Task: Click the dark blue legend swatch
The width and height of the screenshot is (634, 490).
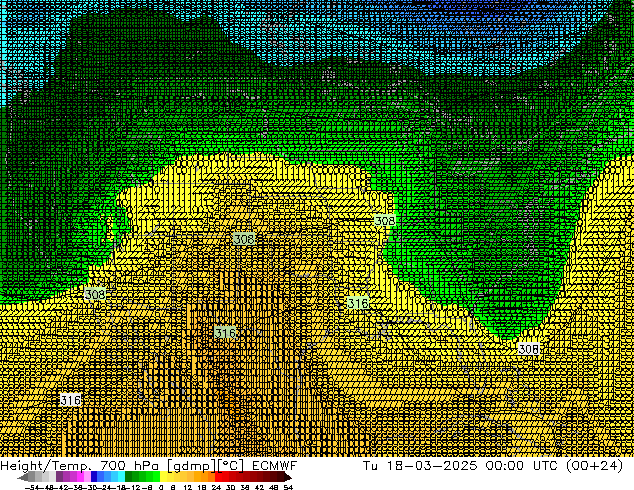Action: pos(94,477)
